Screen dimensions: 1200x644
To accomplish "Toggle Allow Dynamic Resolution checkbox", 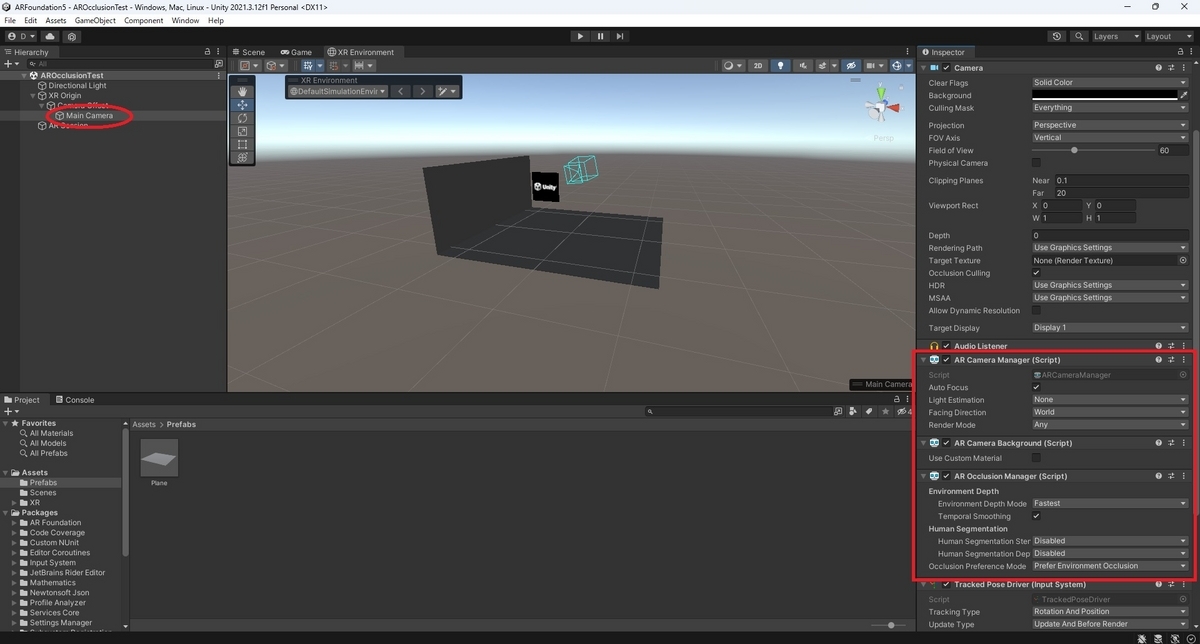I will pos(1036,310).
